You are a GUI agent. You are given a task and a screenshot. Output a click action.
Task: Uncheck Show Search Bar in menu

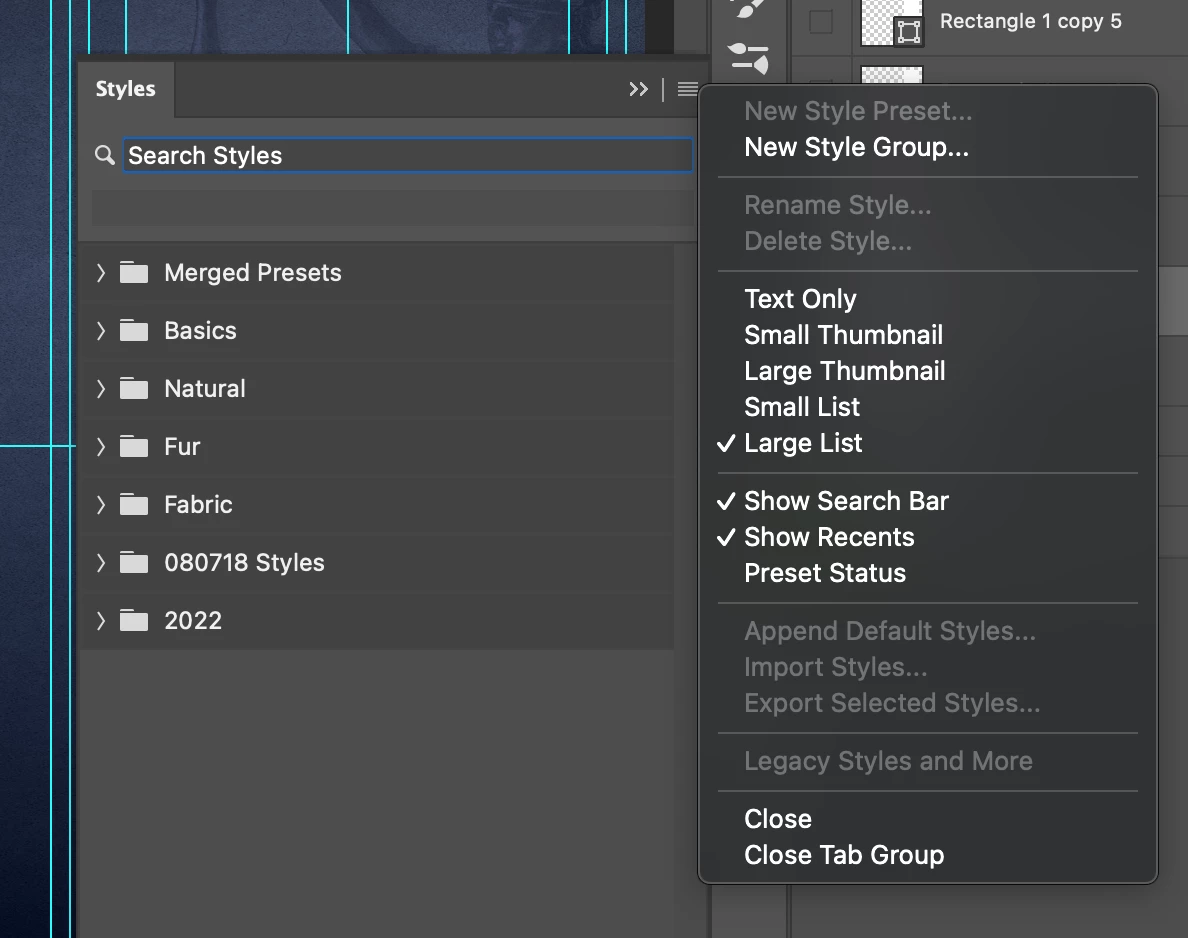pos(846,501)
